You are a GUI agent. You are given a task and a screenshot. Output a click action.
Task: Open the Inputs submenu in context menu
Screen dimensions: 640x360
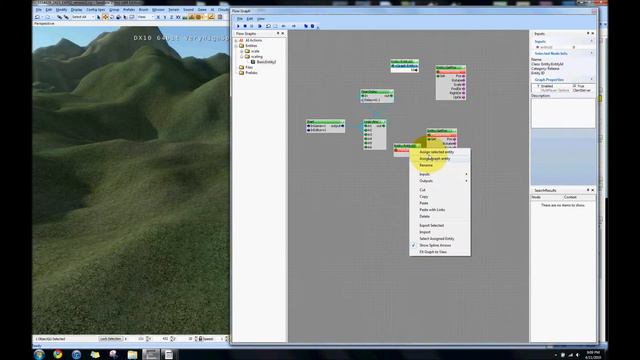440,174
